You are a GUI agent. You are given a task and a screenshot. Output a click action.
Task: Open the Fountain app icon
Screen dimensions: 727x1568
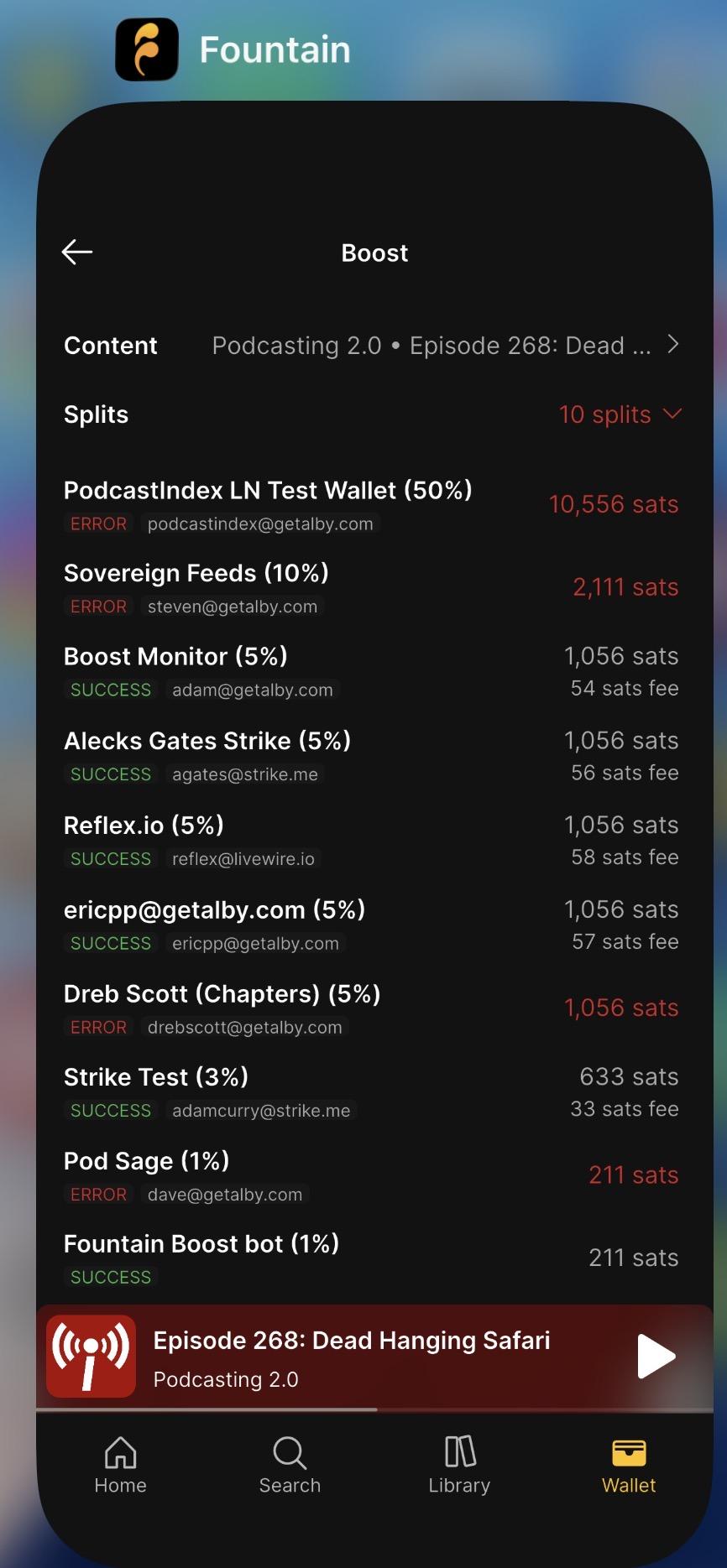coord(147,49)
